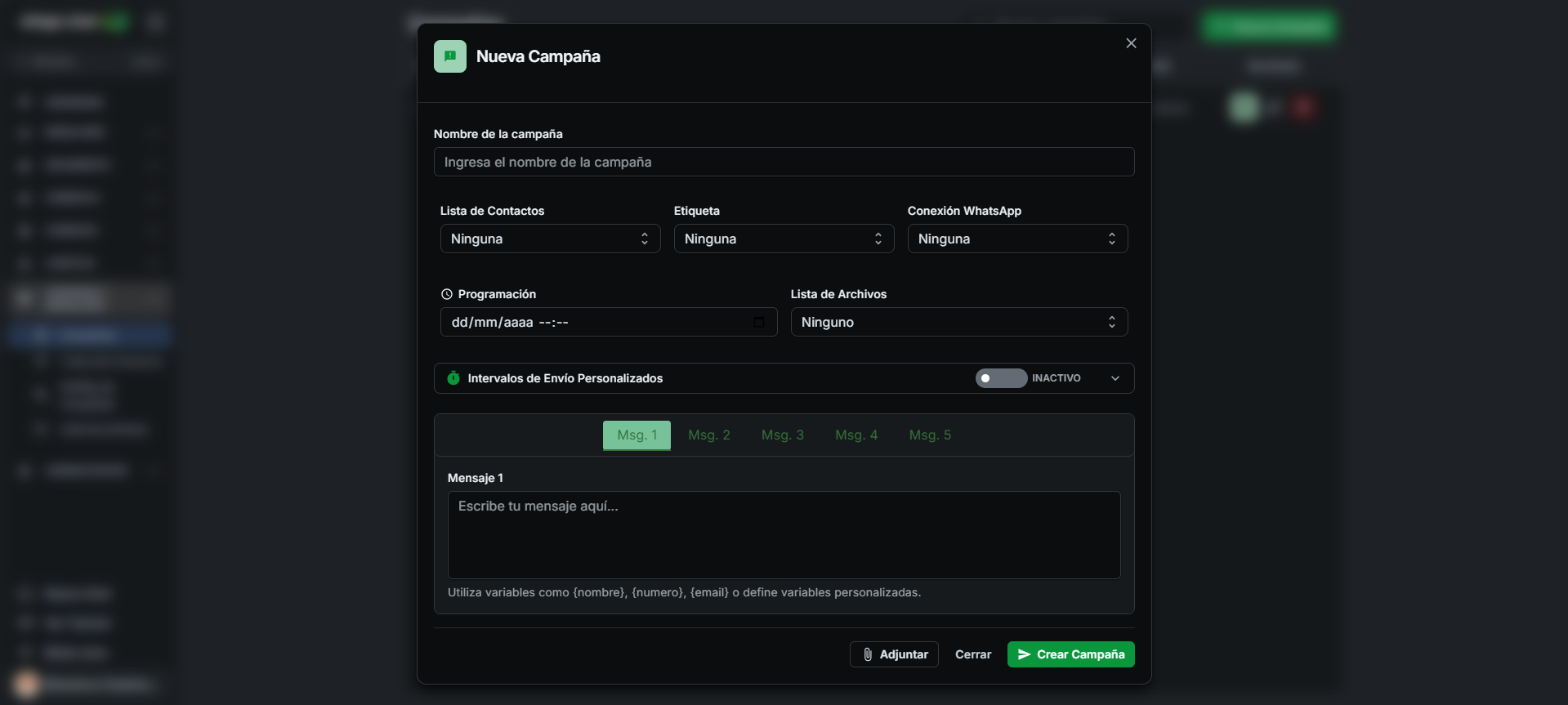Switch to the Msg. 2 tab

click(x=709, y=435)
